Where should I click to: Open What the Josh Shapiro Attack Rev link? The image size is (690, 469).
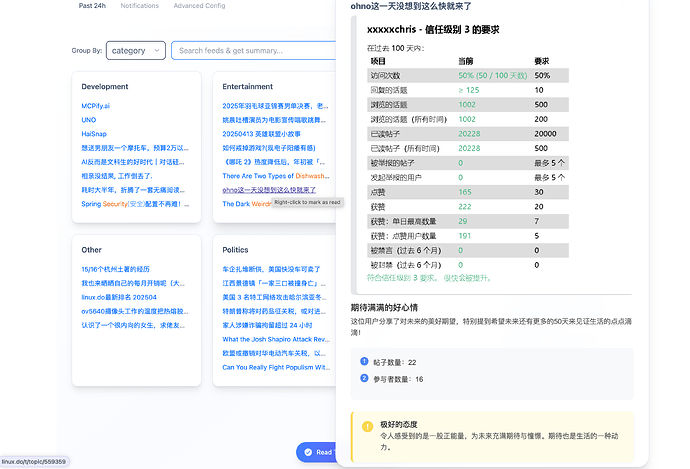coord(276,340)
